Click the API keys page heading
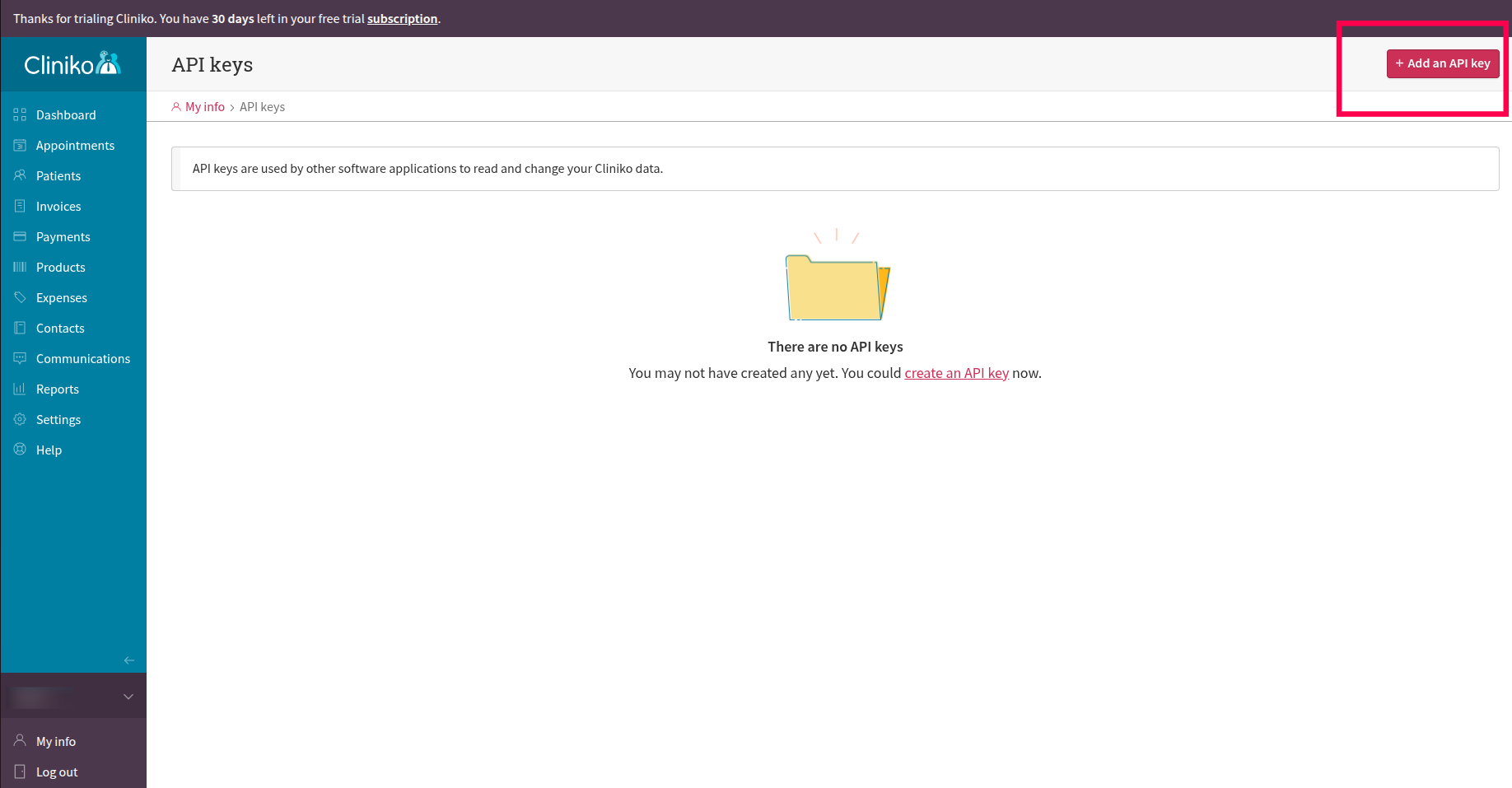The width and height of the screenshot is (1512, 788). 212,64
